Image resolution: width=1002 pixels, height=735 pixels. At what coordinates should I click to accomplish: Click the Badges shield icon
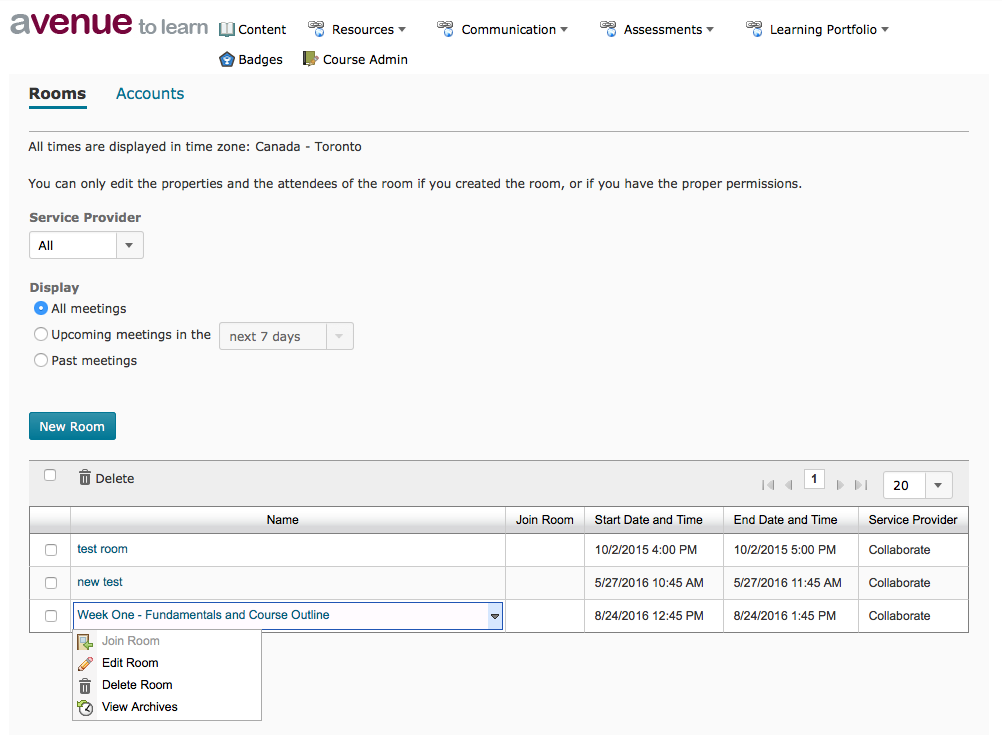click(x=227, y=60)
